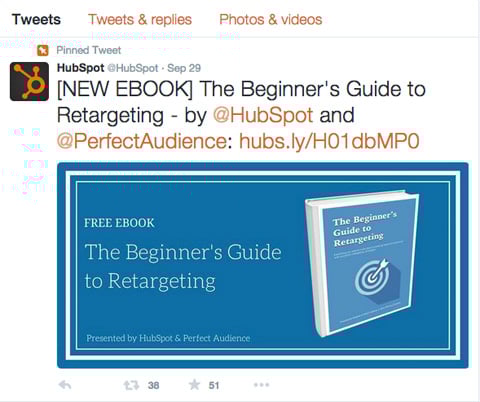The width and height of the screenshot is (480, 402).
Task: Click the retweet count 38
Action: tap(153, 386)
